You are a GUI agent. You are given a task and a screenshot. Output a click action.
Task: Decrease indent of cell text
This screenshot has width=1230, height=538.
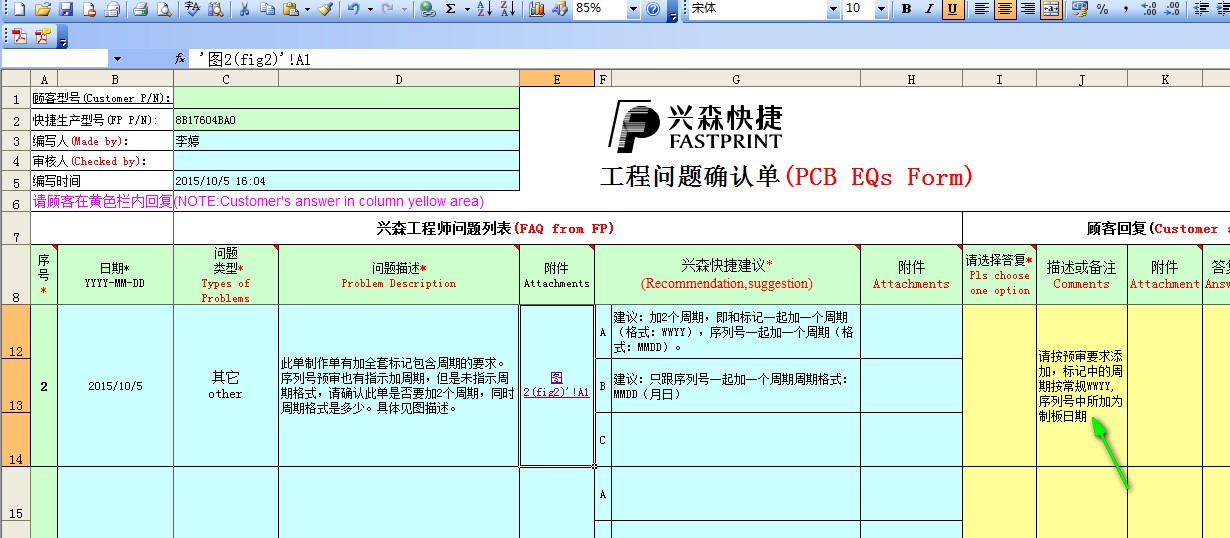[x=1200, y=9]
